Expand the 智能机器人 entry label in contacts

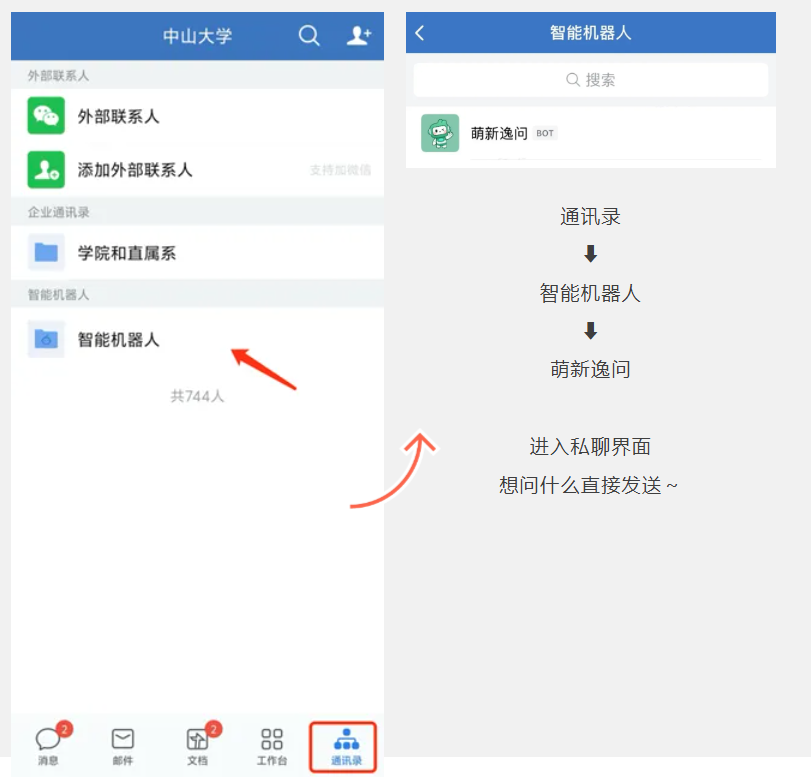tap(118, 340)
